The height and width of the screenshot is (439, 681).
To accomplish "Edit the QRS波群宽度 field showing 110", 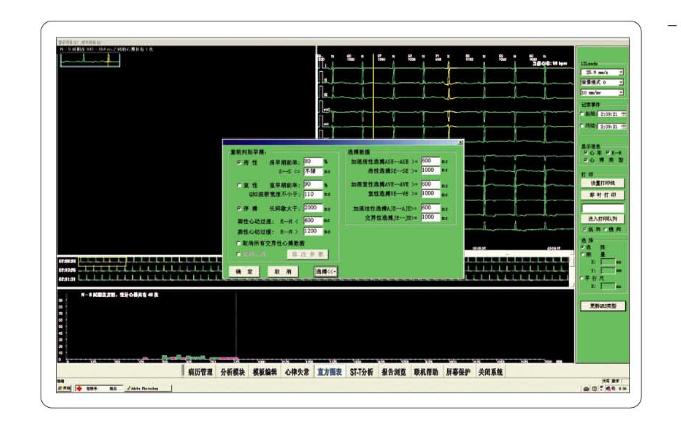I will (x=313, y=194).
